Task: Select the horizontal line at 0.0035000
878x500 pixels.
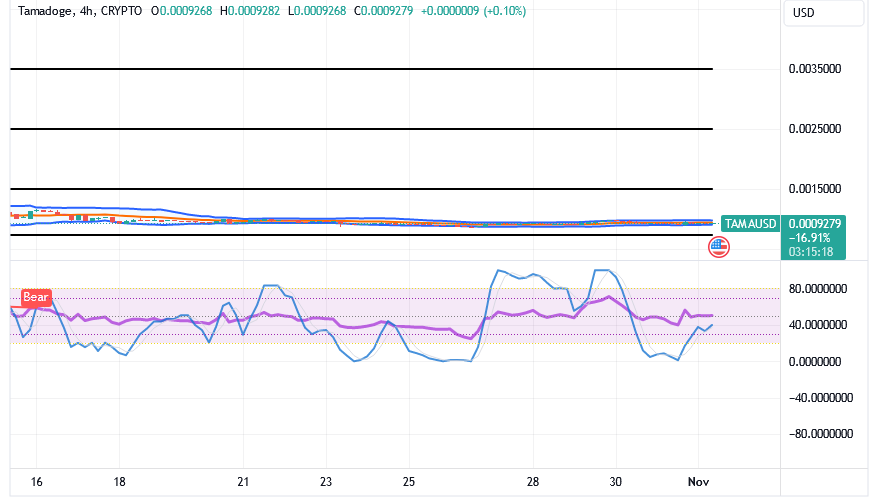Action: tap(361, 69)
